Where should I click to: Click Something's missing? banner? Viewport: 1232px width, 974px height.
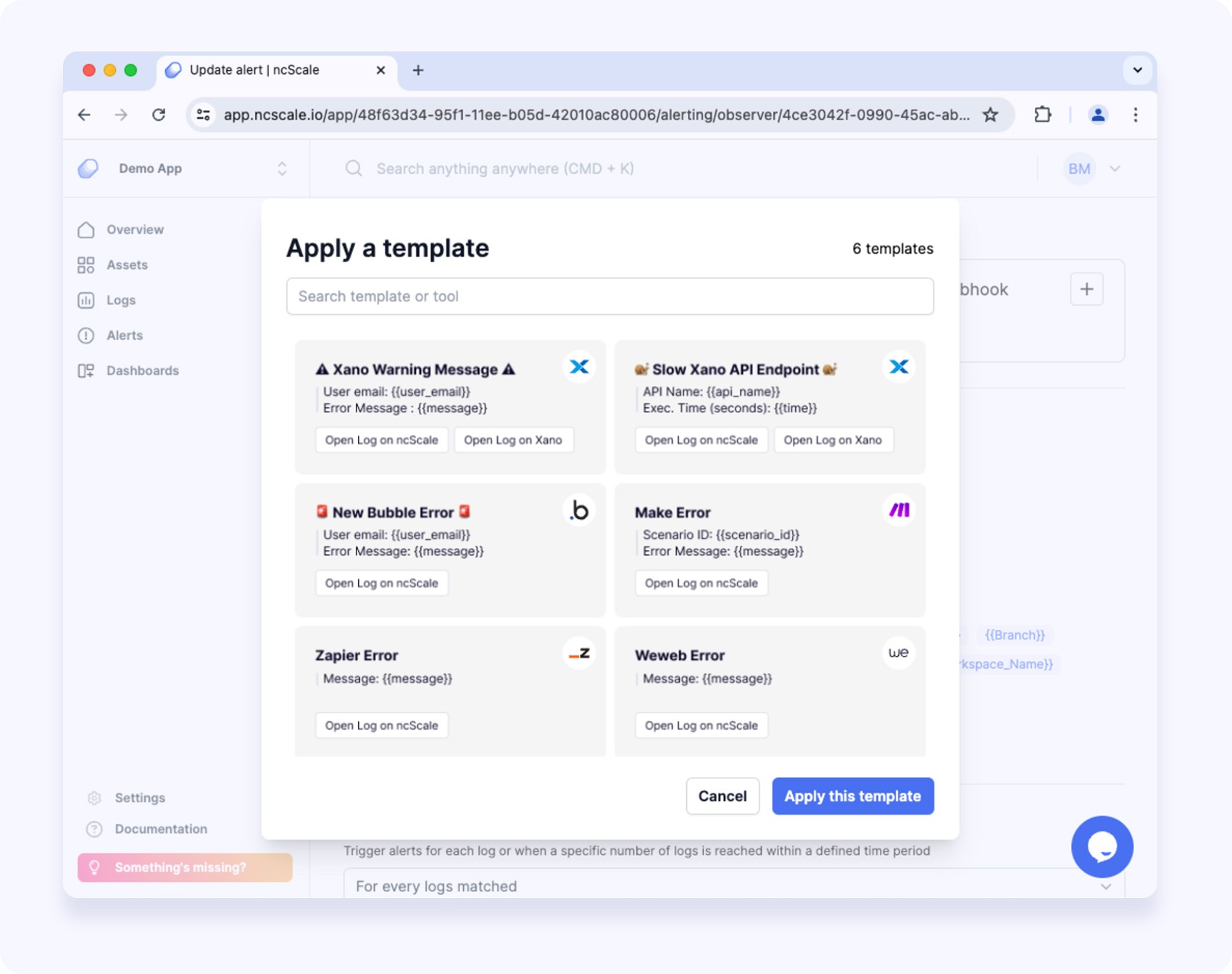[185, 867]
